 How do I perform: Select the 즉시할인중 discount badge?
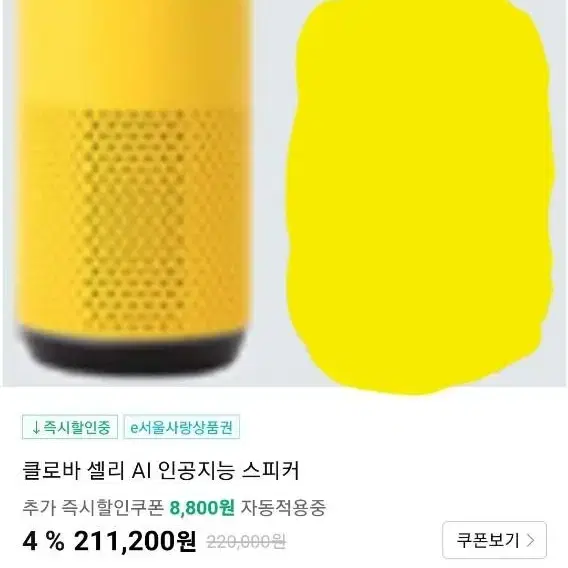click(70, 427)
